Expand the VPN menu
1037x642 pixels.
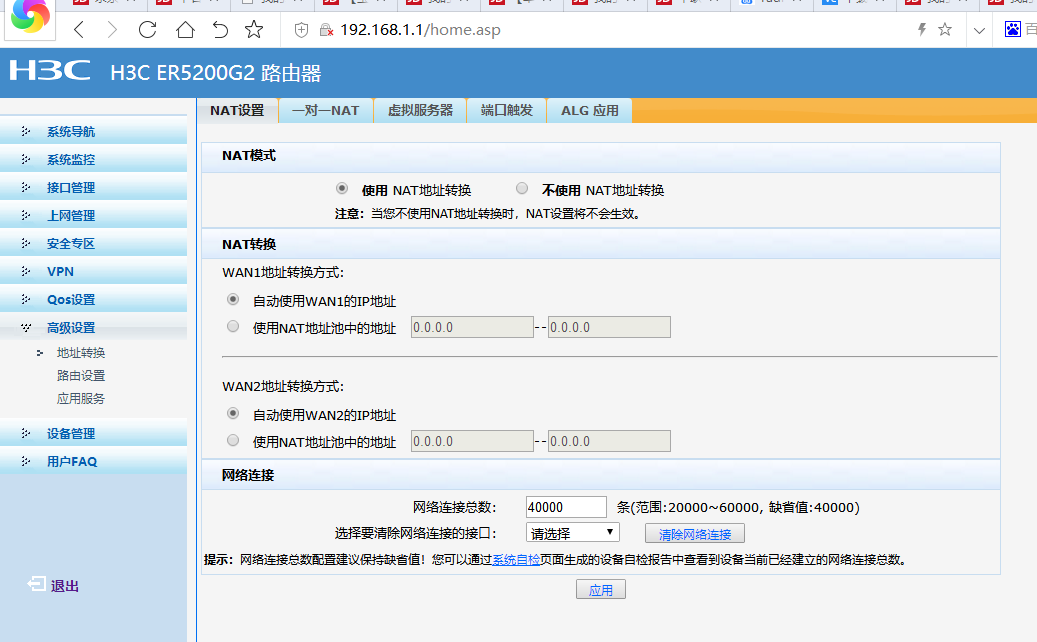coord(93,271)
